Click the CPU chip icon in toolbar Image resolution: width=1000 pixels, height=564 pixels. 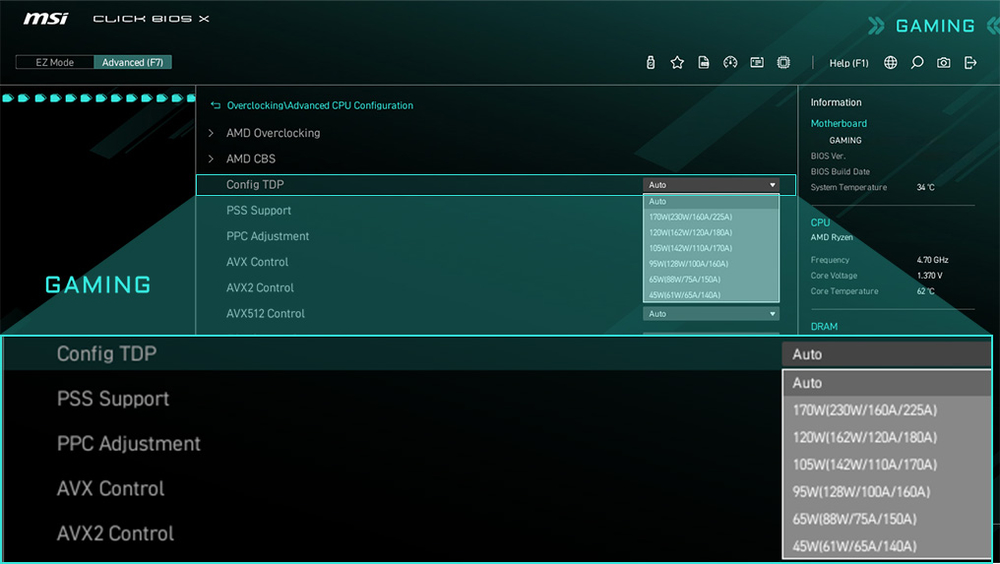pyautogui.click(x=784, y=63)
